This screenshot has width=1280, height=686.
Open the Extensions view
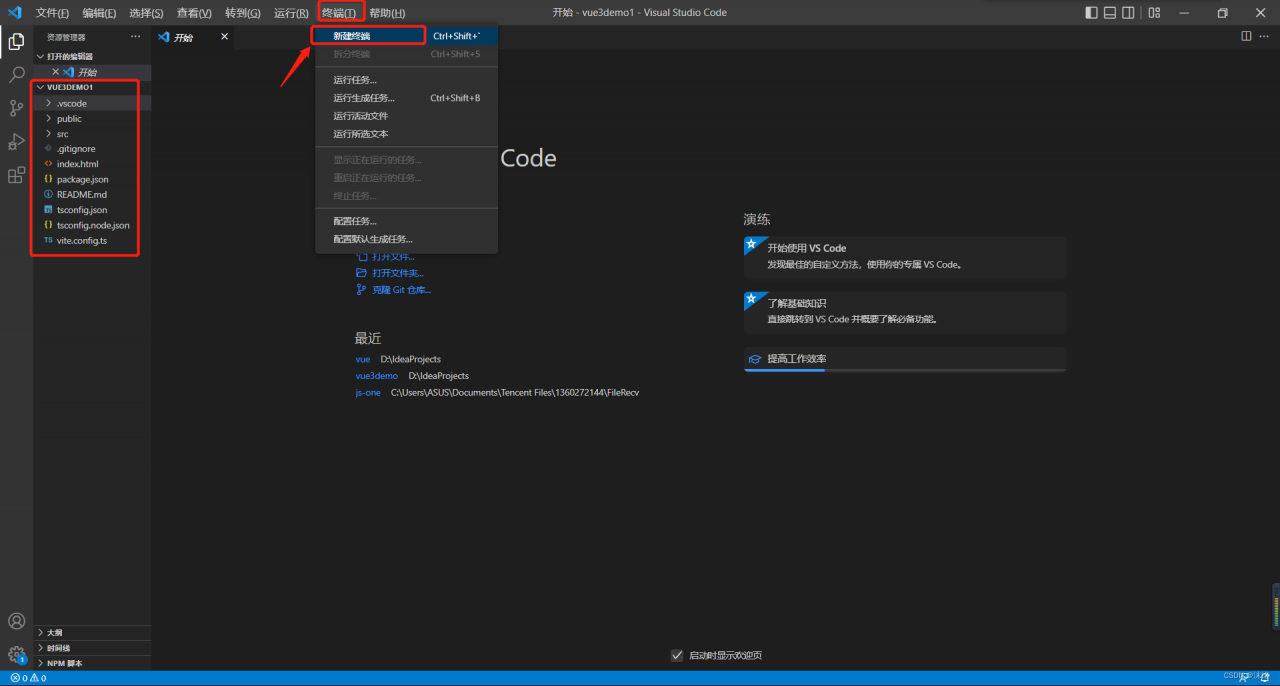(x=16, y=175)
